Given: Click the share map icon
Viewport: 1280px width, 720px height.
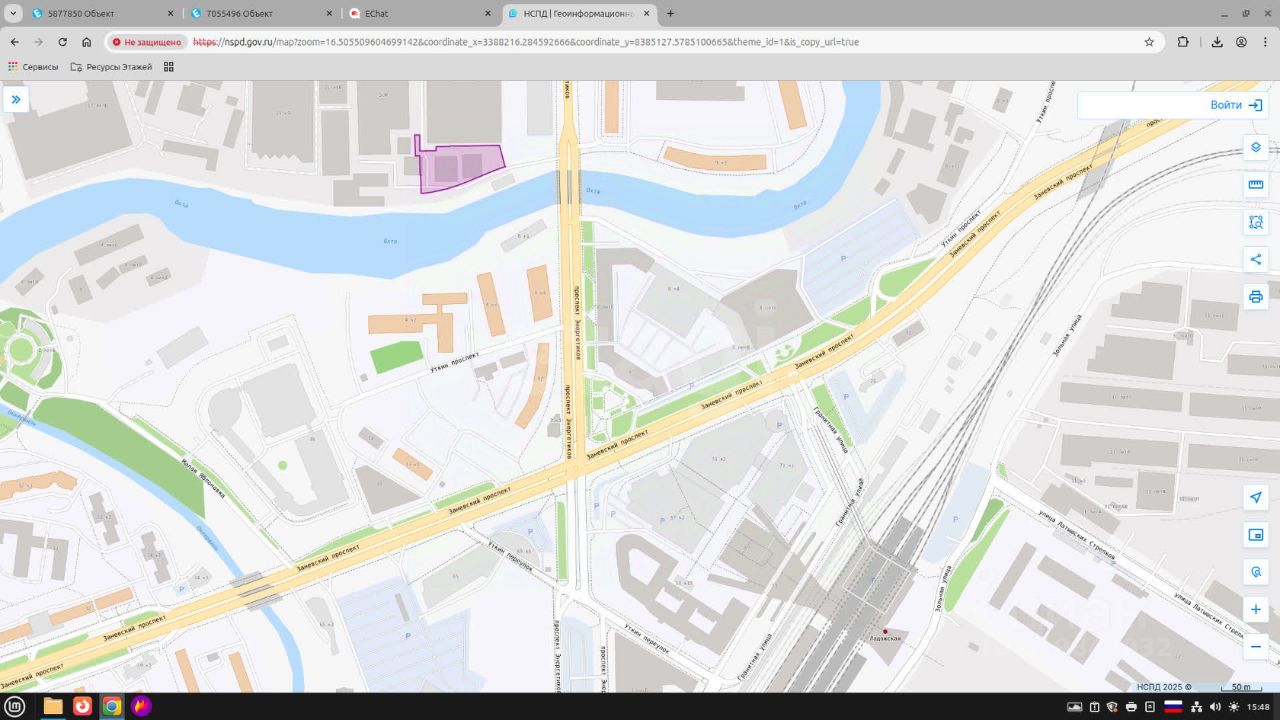Looking at the screenshot, I should pos(1256,260).
